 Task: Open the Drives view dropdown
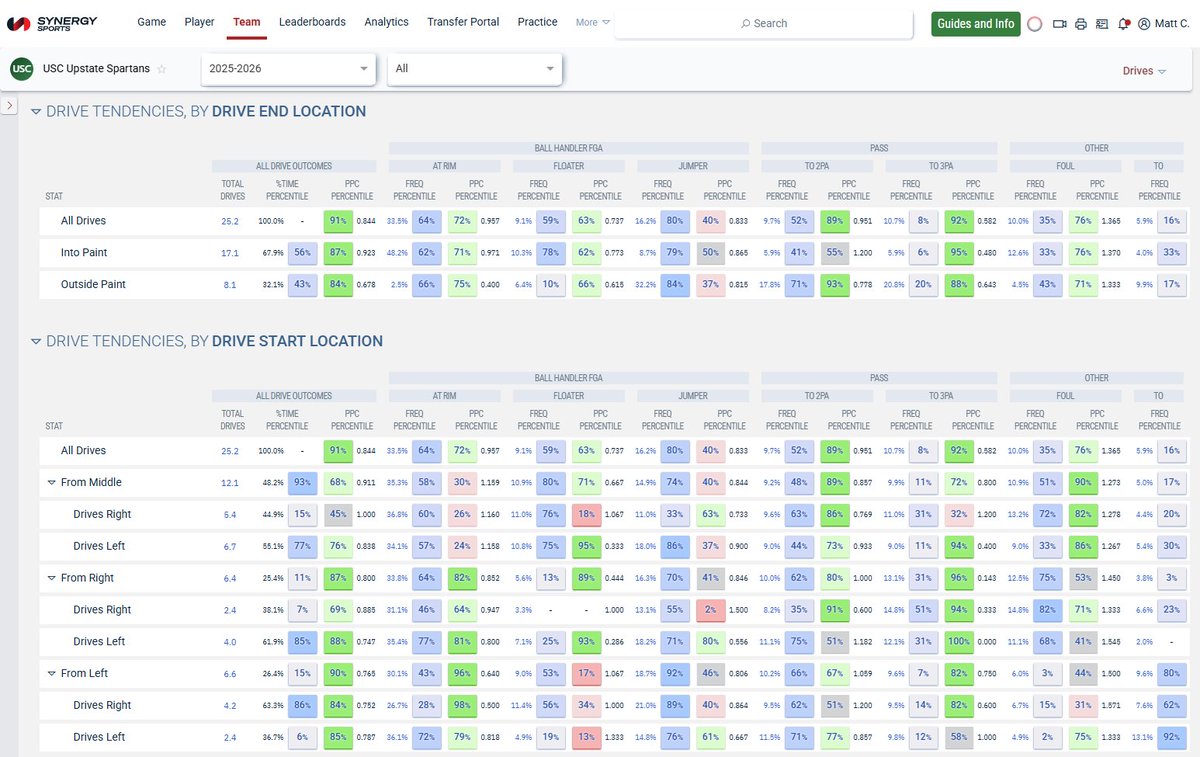tap(1144, 71)
